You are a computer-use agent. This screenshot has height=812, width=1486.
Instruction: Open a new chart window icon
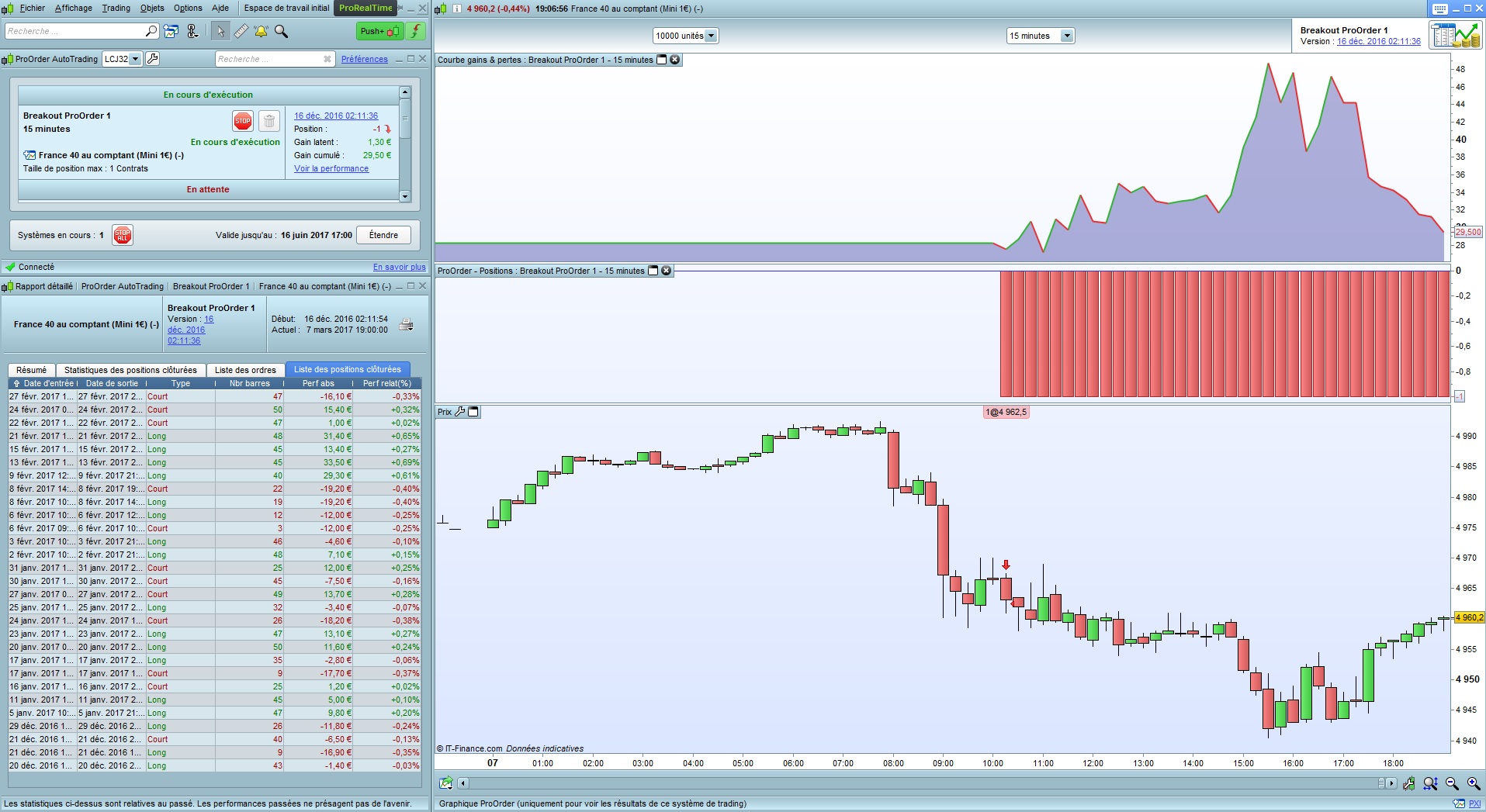(171, 31)
